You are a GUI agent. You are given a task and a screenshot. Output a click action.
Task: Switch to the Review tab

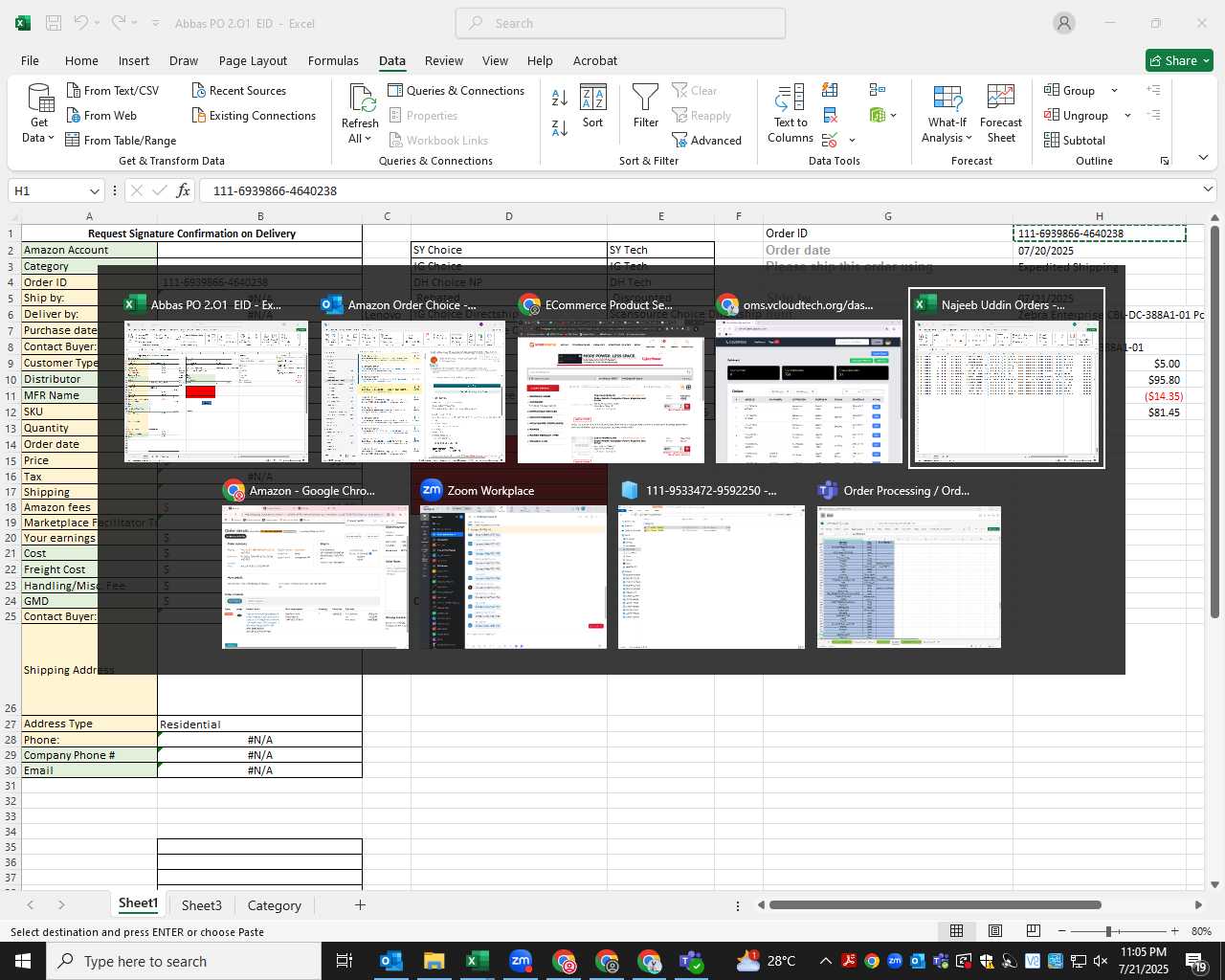click(x=444, y=60)
